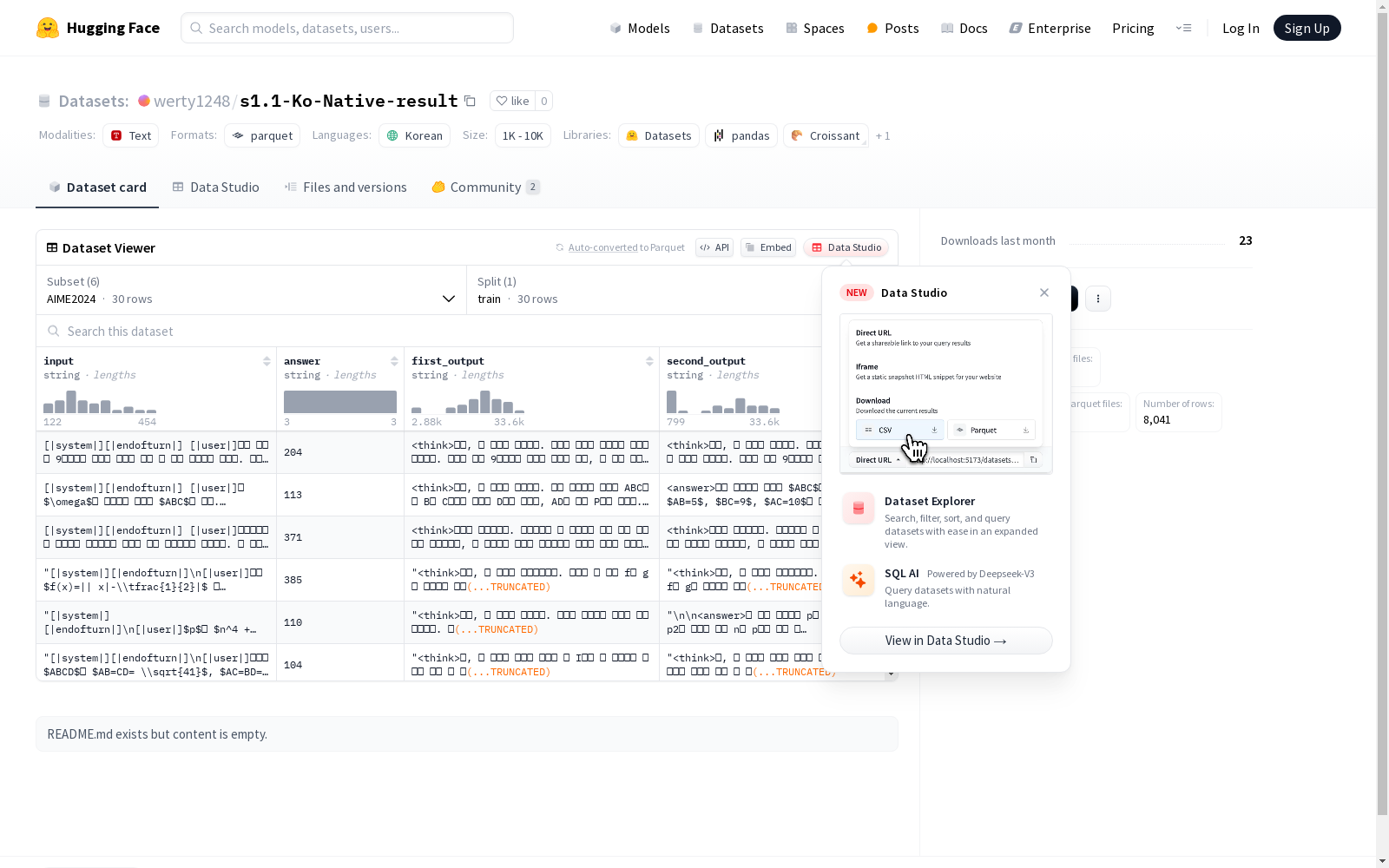Image resolution: width=1389 pixels, height=868 pixels.
Task: Open Enterprise in the top navigation
Action: [1050, 28]
